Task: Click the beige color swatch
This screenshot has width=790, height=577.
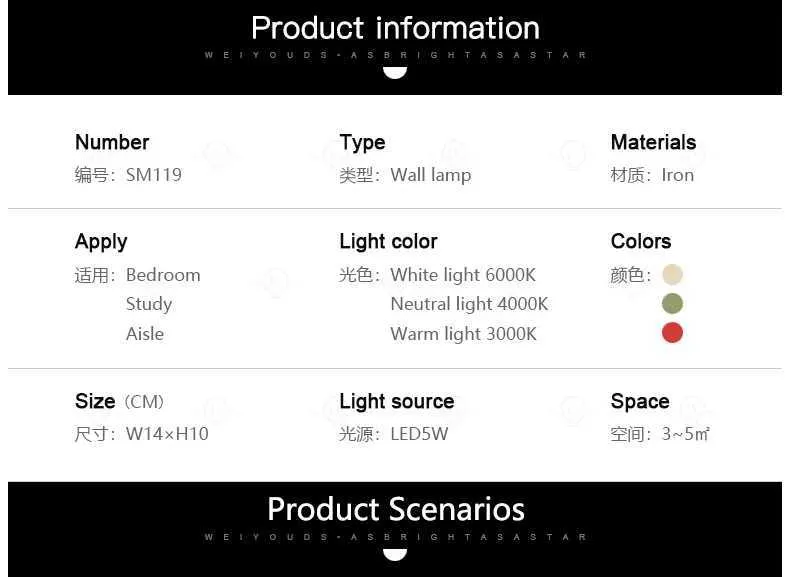Action: coord(672,274)
